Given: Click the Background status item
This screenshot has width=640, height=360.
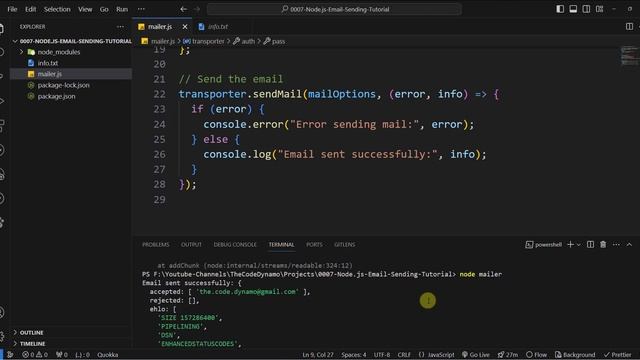Looking at the screenshot, I should [x=575, y=355].
